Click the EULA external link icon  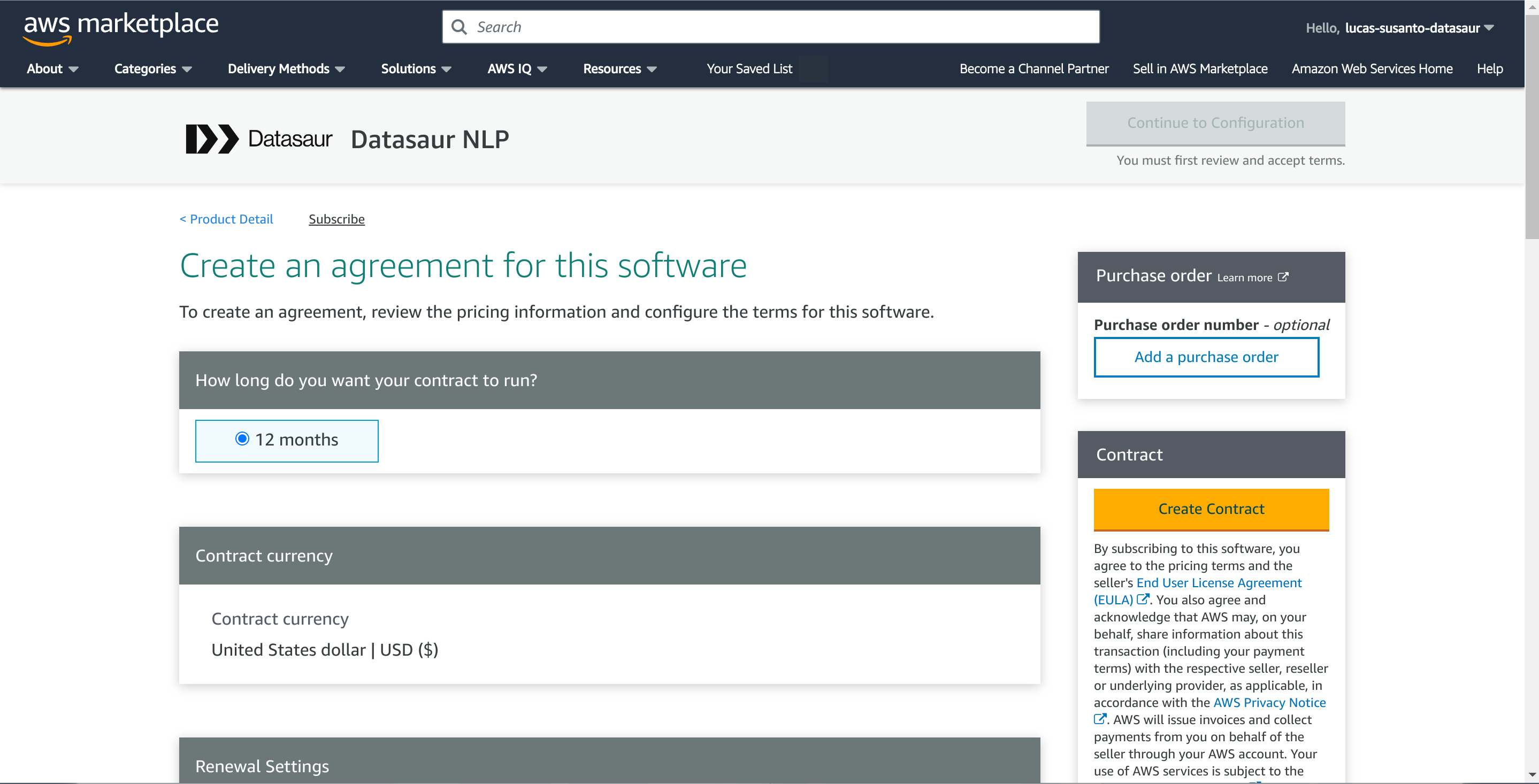1142,599
